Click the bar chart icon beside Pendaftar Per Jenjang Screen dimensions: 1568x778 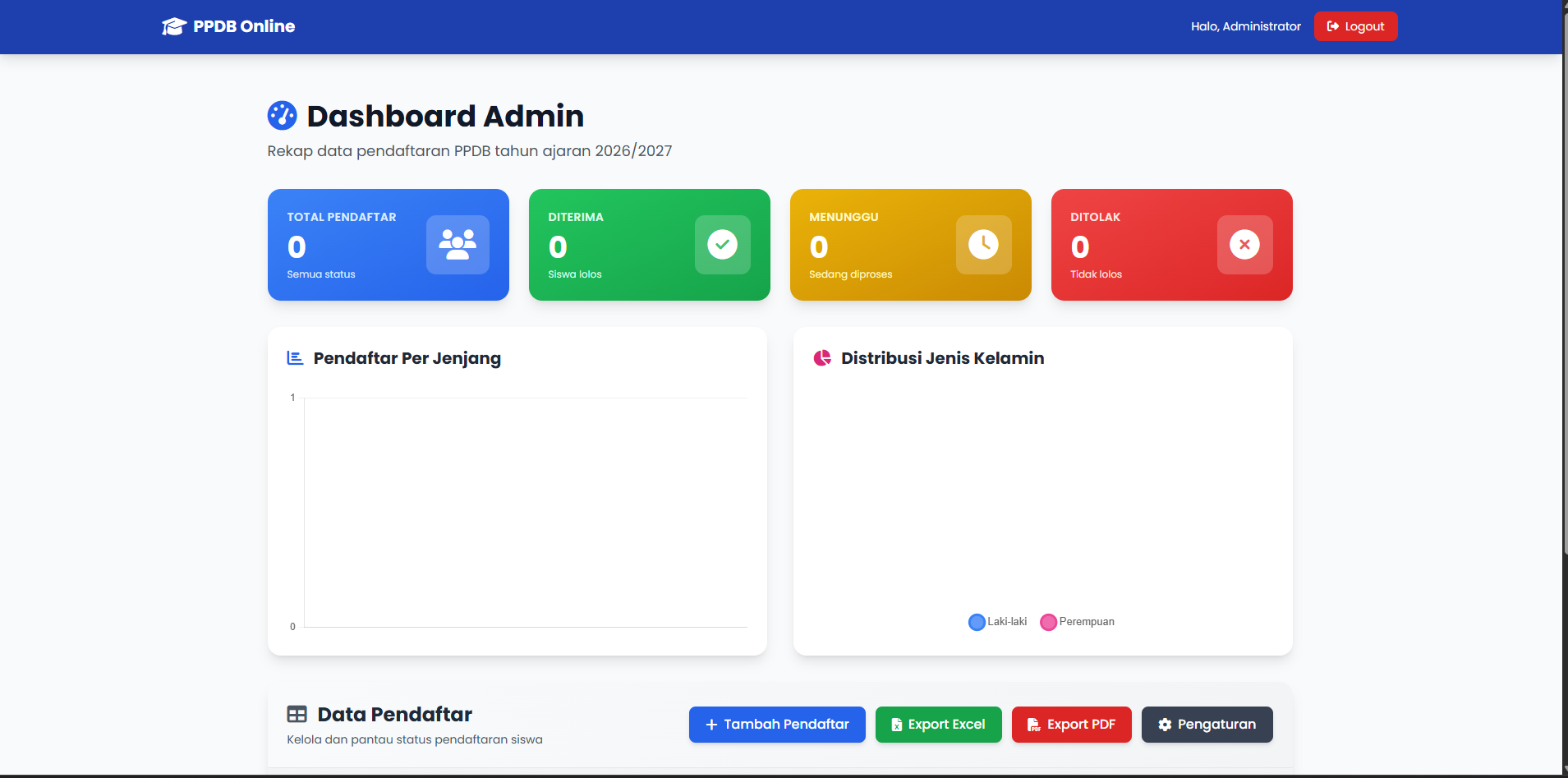[294, 357]
